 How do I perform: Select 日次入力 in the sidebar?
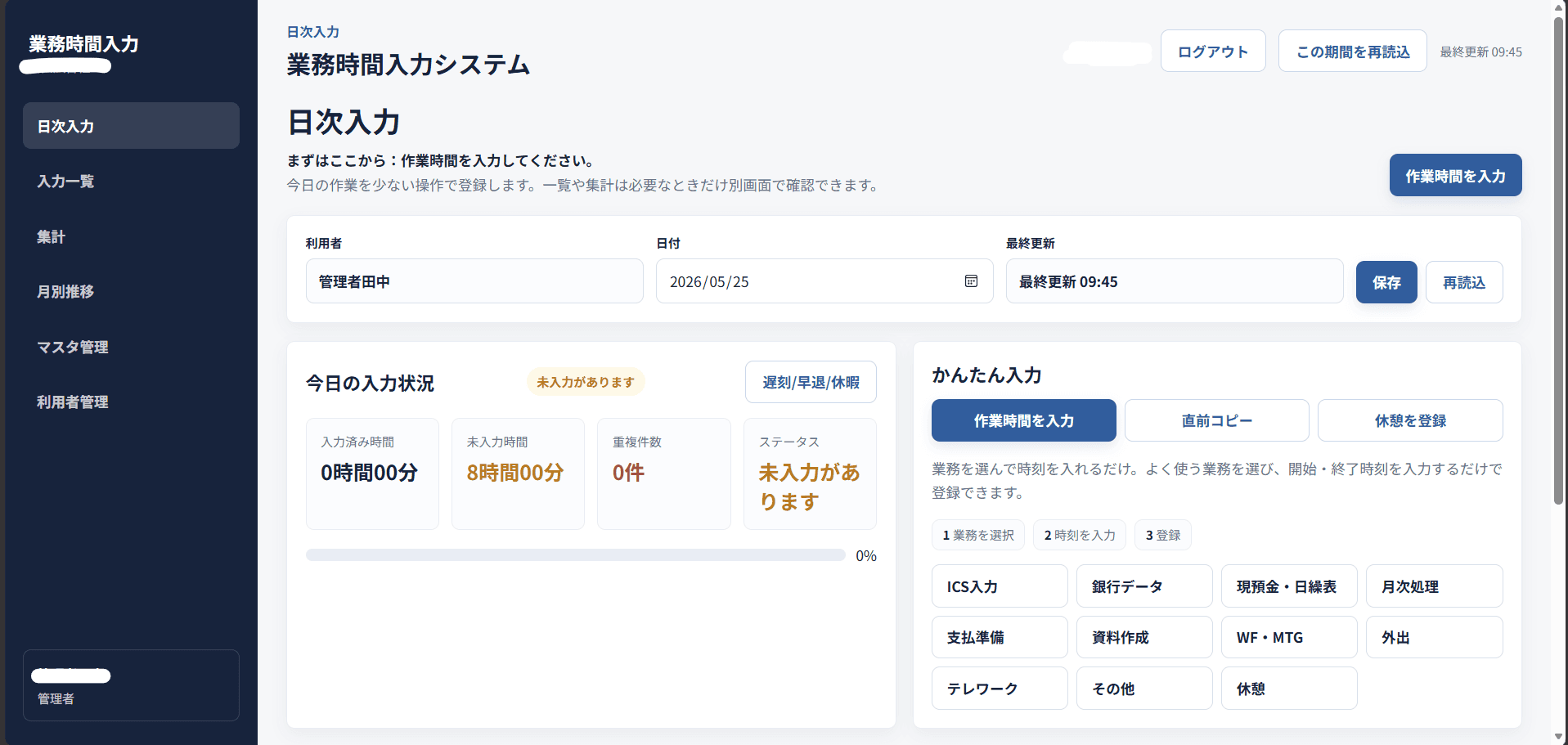coord(131,126)
